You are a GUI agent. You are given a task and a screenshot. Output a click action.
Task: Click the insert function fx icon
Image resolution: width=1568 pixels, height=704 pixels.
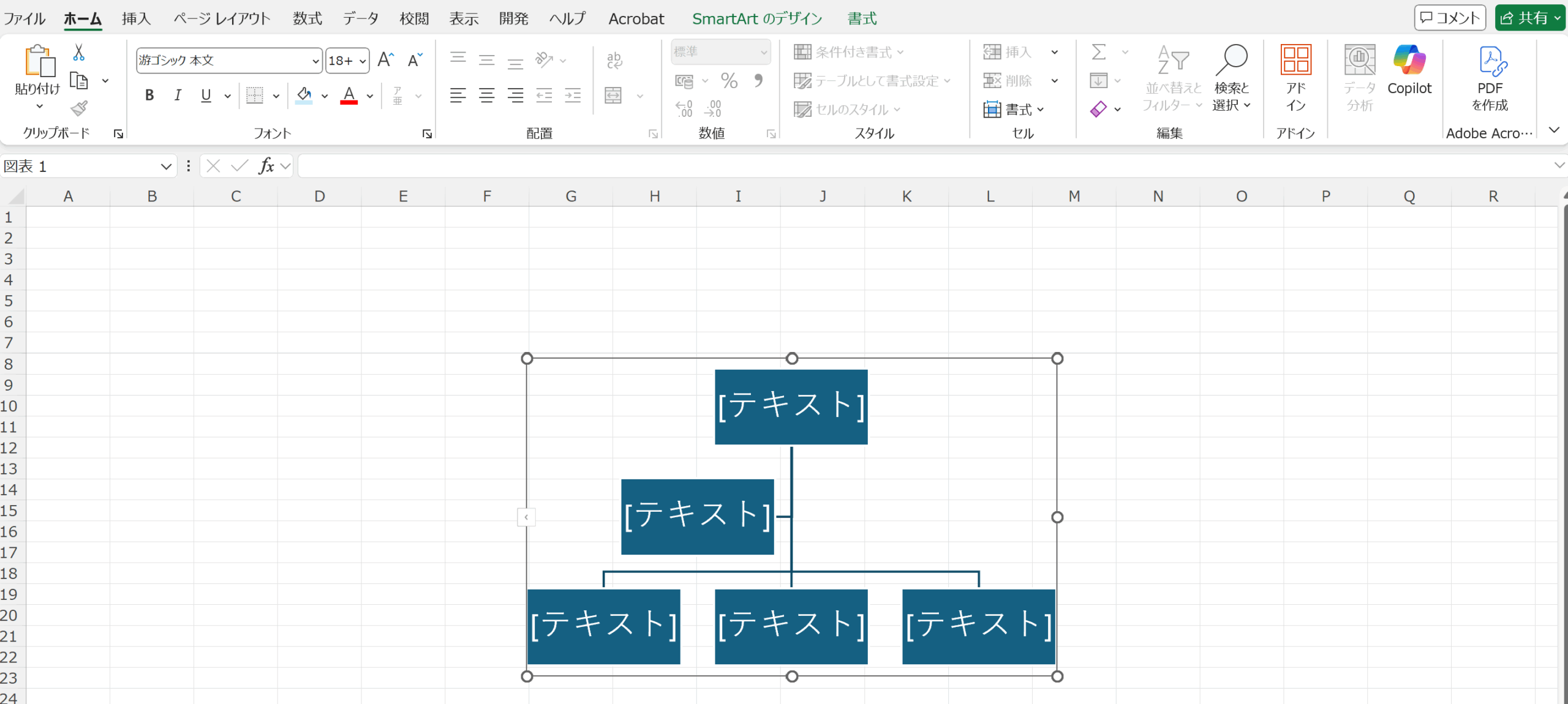tap(266, 166)
